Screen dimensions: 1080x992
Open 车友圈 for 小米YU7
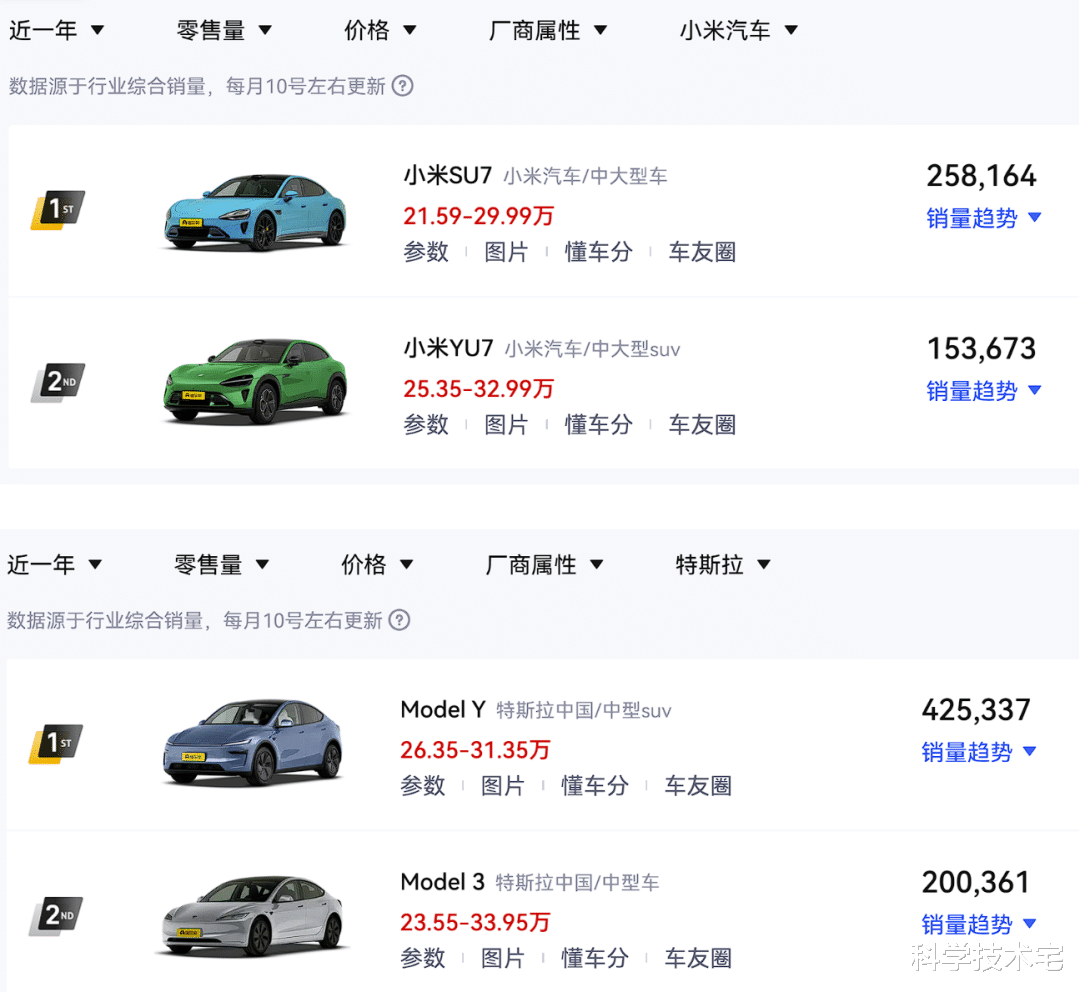click(x=702, y=425)
